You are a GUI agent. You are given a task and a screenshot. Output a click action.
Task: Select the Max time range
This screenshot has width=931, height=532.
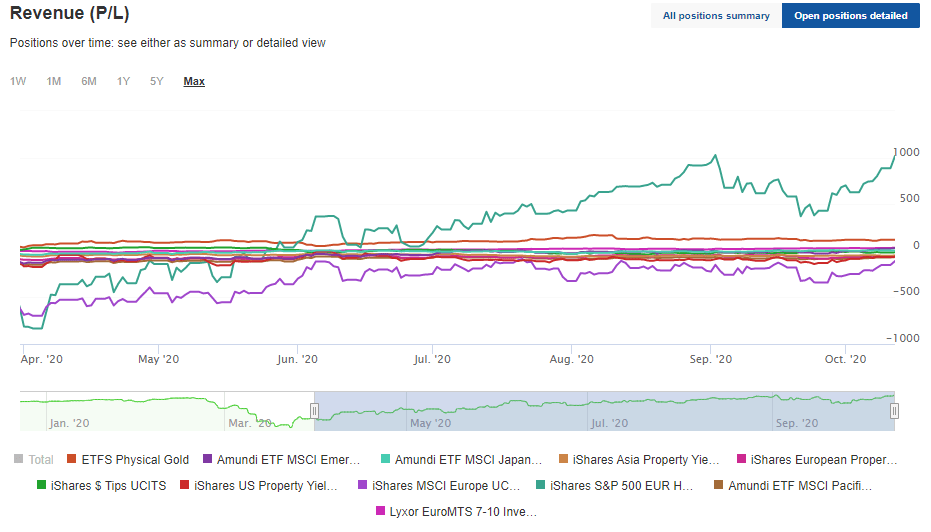[x=194, y=81]
